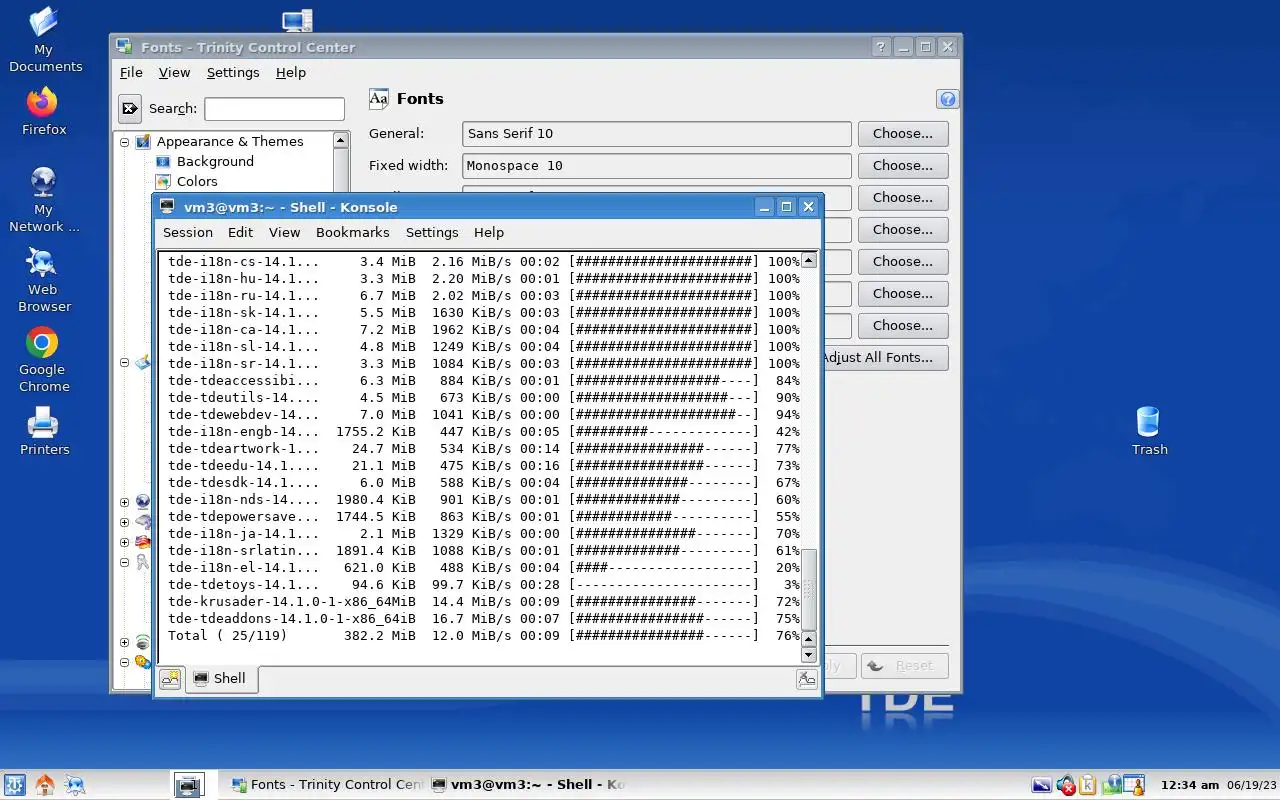Viewport: 1280px width, 800px height.
Task: Click the Konsole scrollbar bottom down arrow
Action: pyautogui.click(x=809, y=655)
